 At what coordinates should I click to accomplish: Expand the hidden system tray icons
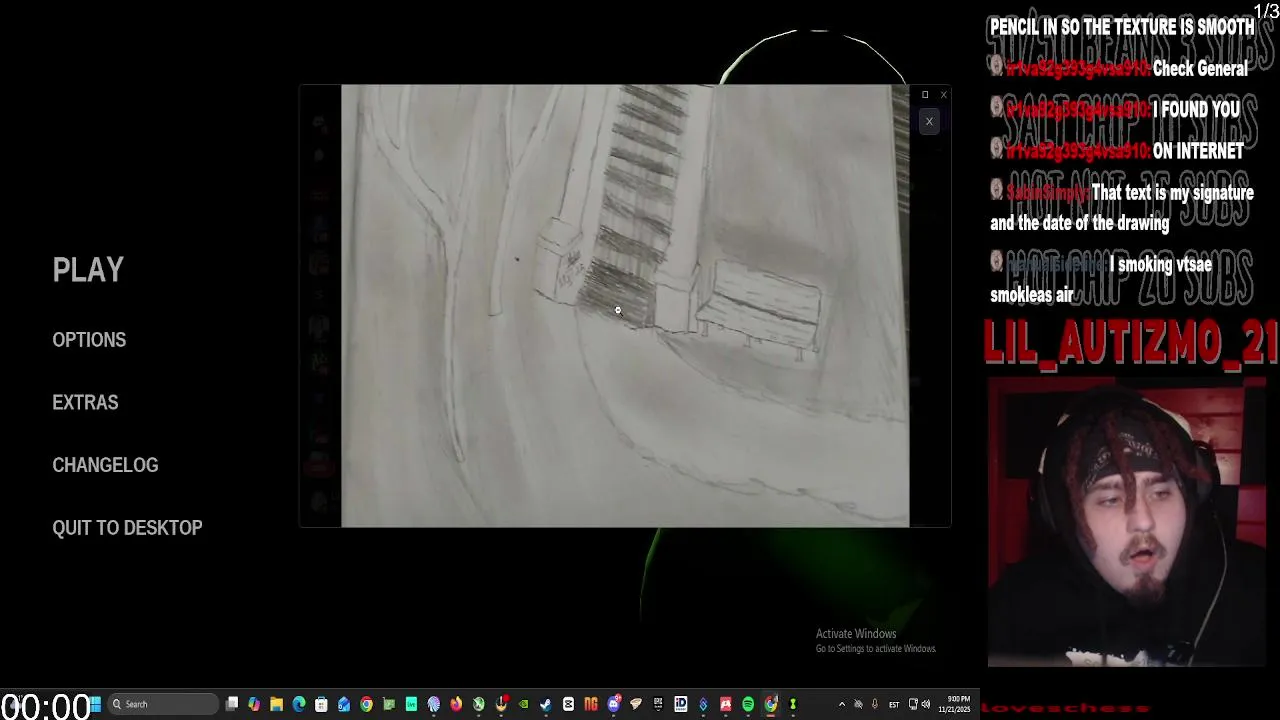pos(842,704)
